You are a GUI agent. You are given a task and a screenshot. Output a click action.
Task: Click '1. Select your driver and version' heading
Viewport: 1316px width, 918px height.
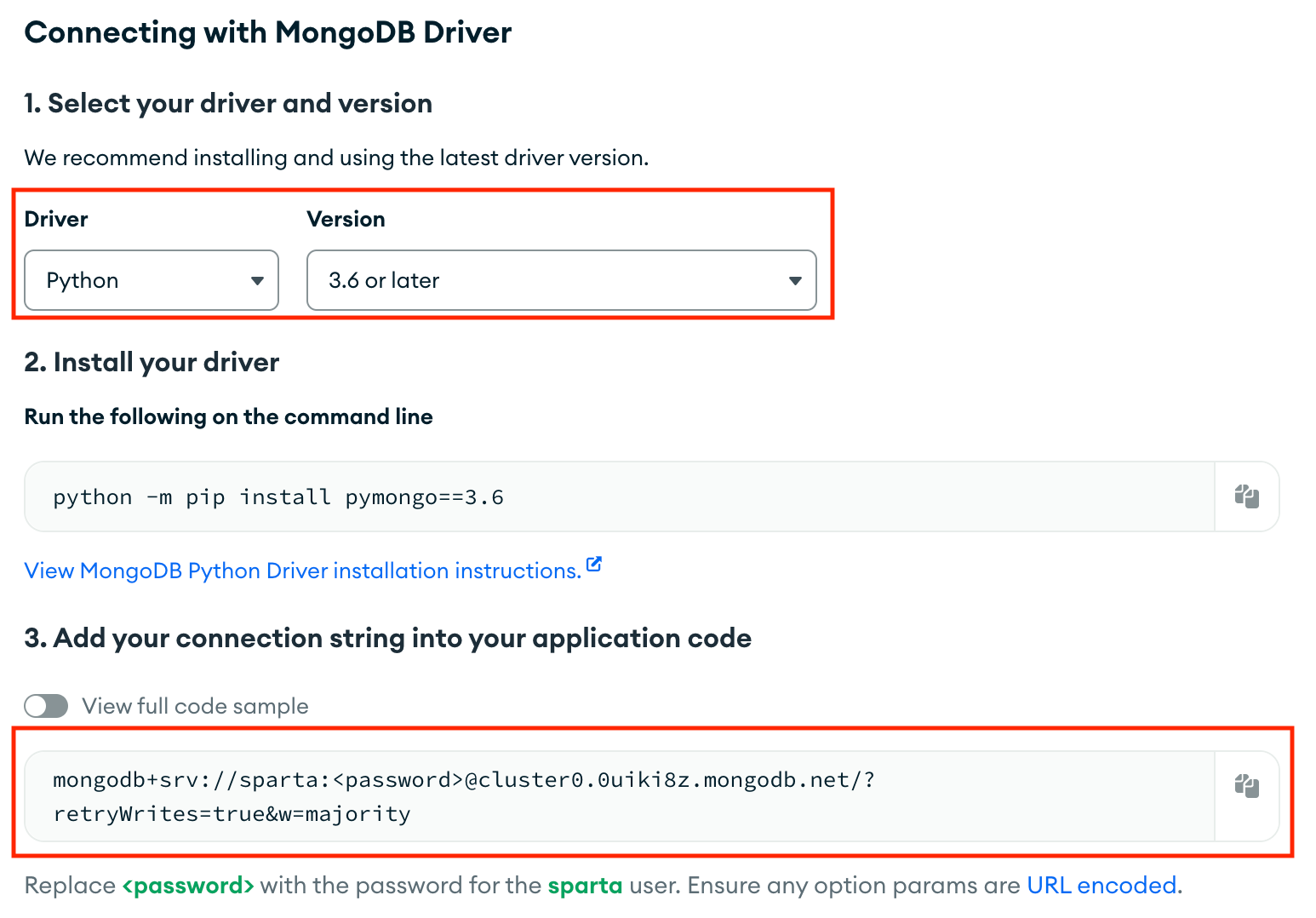(228, 104)
